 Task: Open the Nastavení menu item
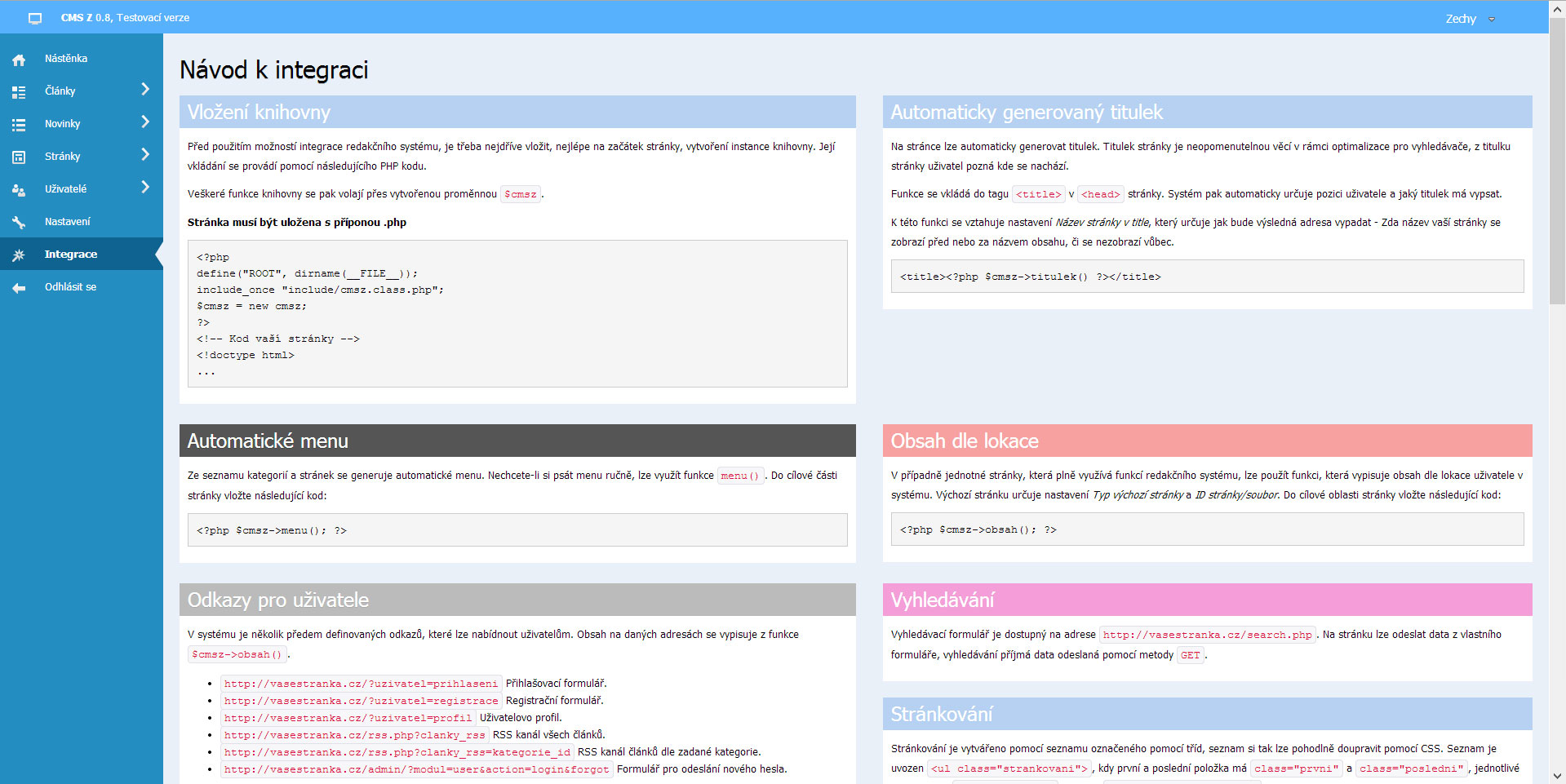68,222
